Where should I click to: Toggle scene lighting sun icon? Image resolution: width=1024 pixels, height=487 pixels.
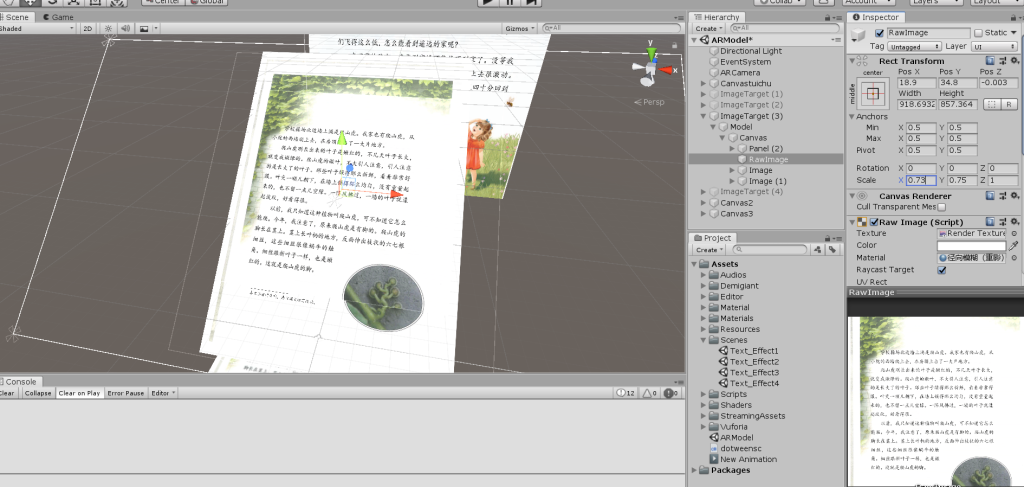click(108, 28)
